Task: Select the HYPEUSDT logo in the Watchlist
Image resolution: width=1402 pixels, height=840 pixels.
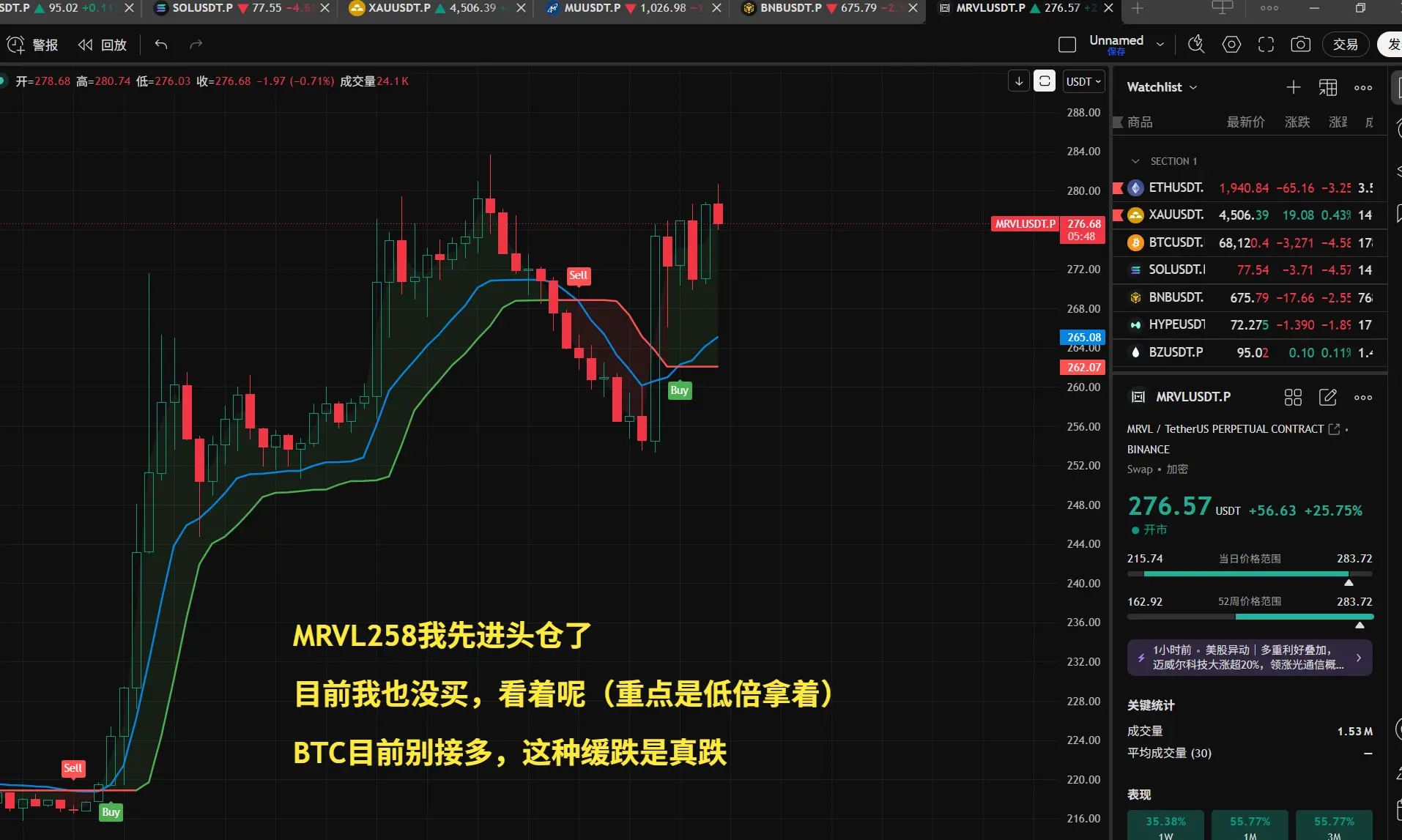Action: pos(1135,325)
